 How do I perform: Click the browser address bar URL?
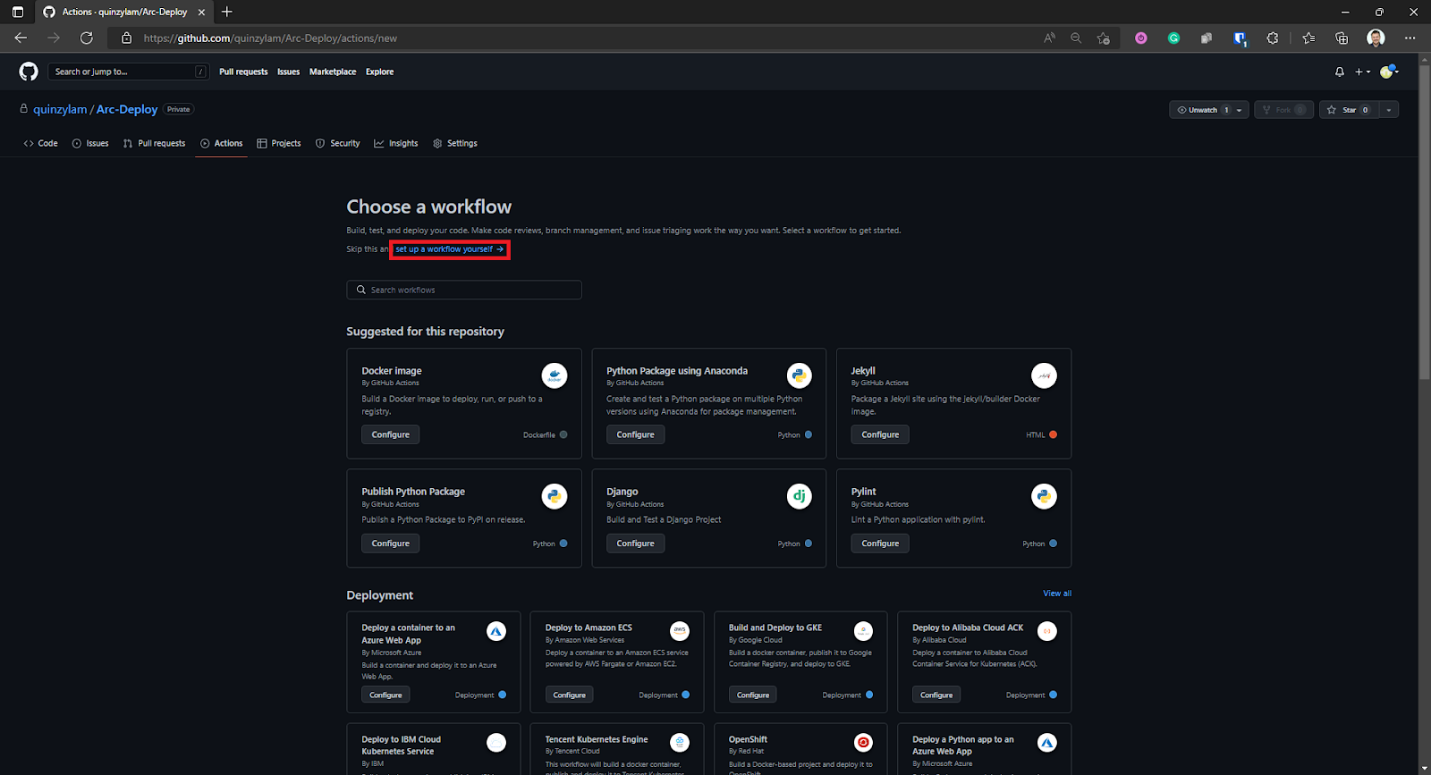pyautogui.click(x=270, y=38)
